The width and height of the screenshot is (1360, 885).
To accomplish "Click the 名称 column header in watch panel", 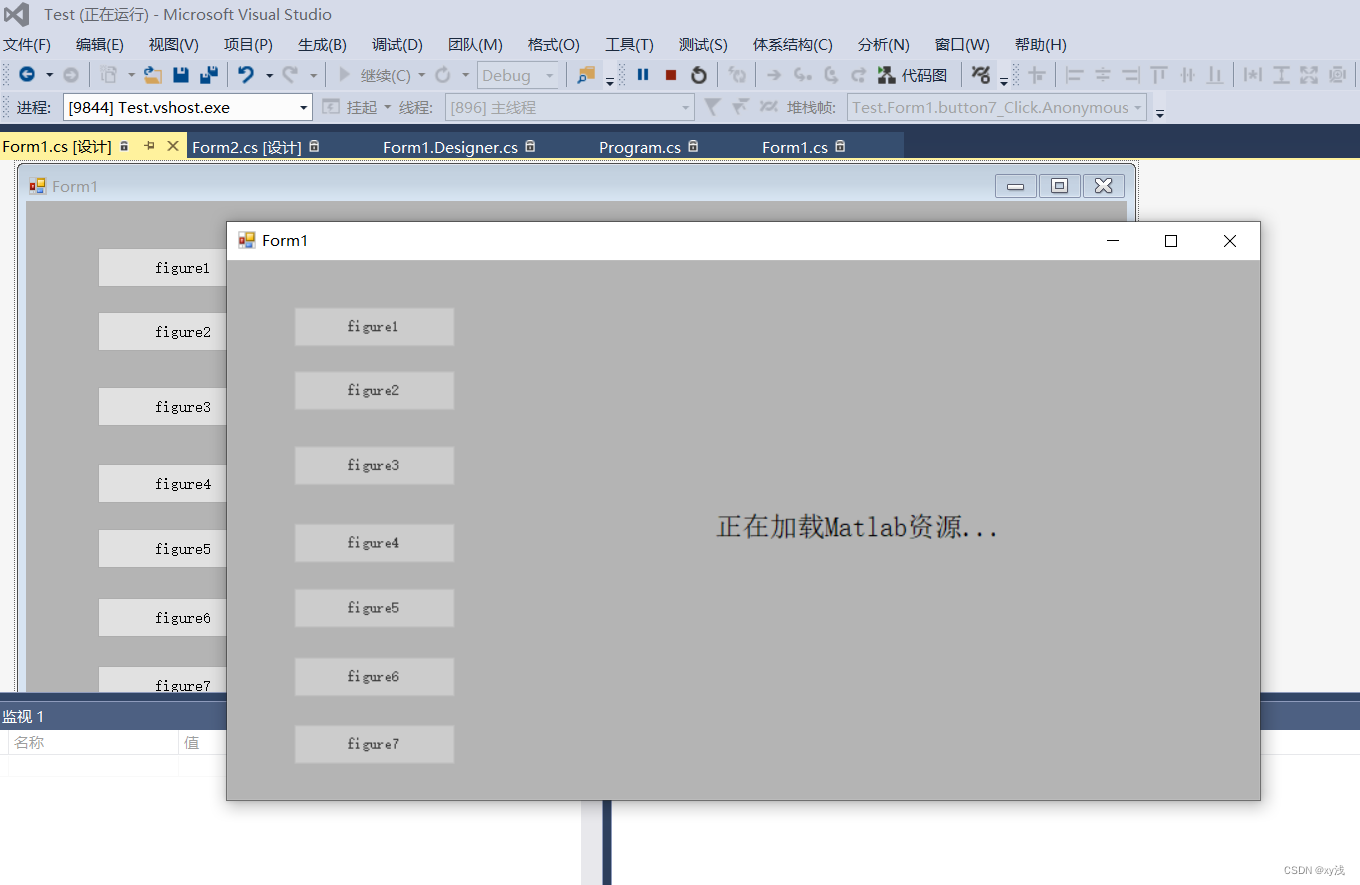I will [x=93, y=743].
